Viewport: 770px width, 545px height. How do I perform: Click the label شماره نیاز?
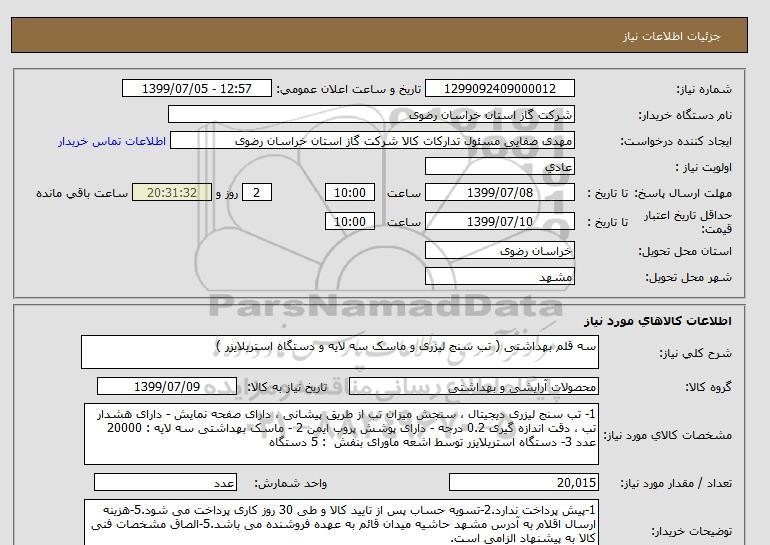(x=704, y=89)
